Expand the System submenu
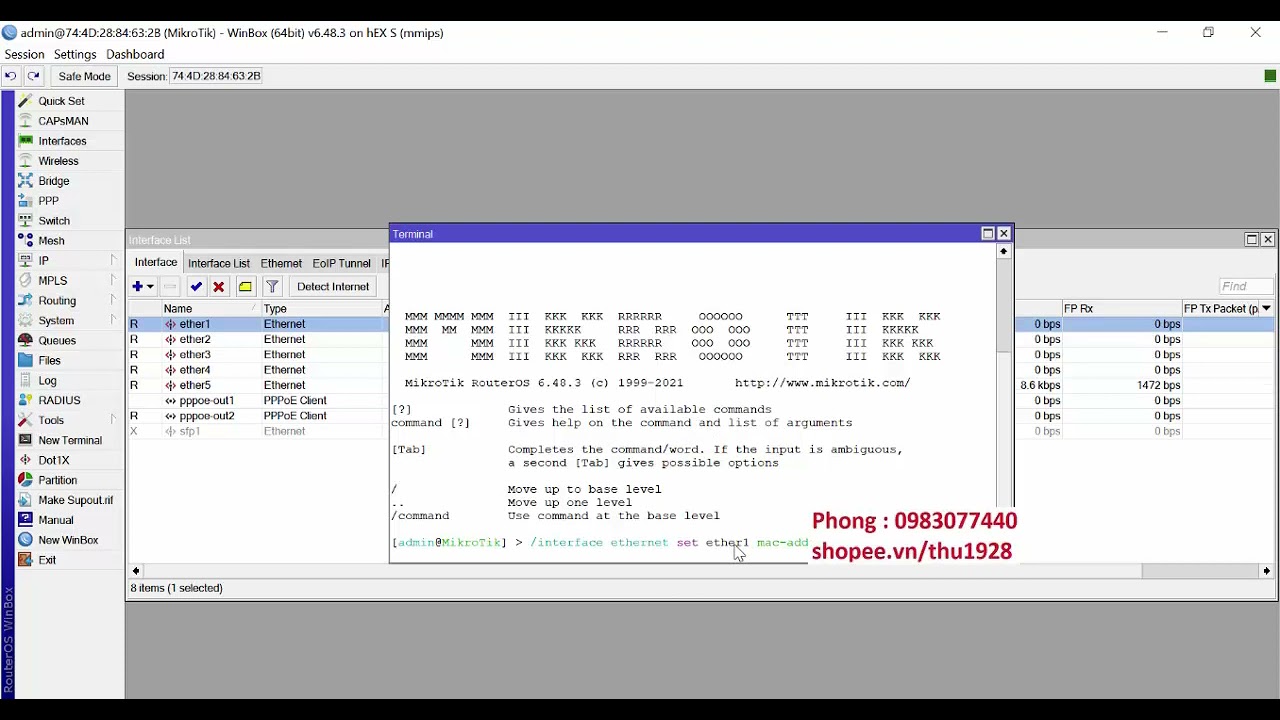This screenshot has height=720, width=1280. point(113,320)
